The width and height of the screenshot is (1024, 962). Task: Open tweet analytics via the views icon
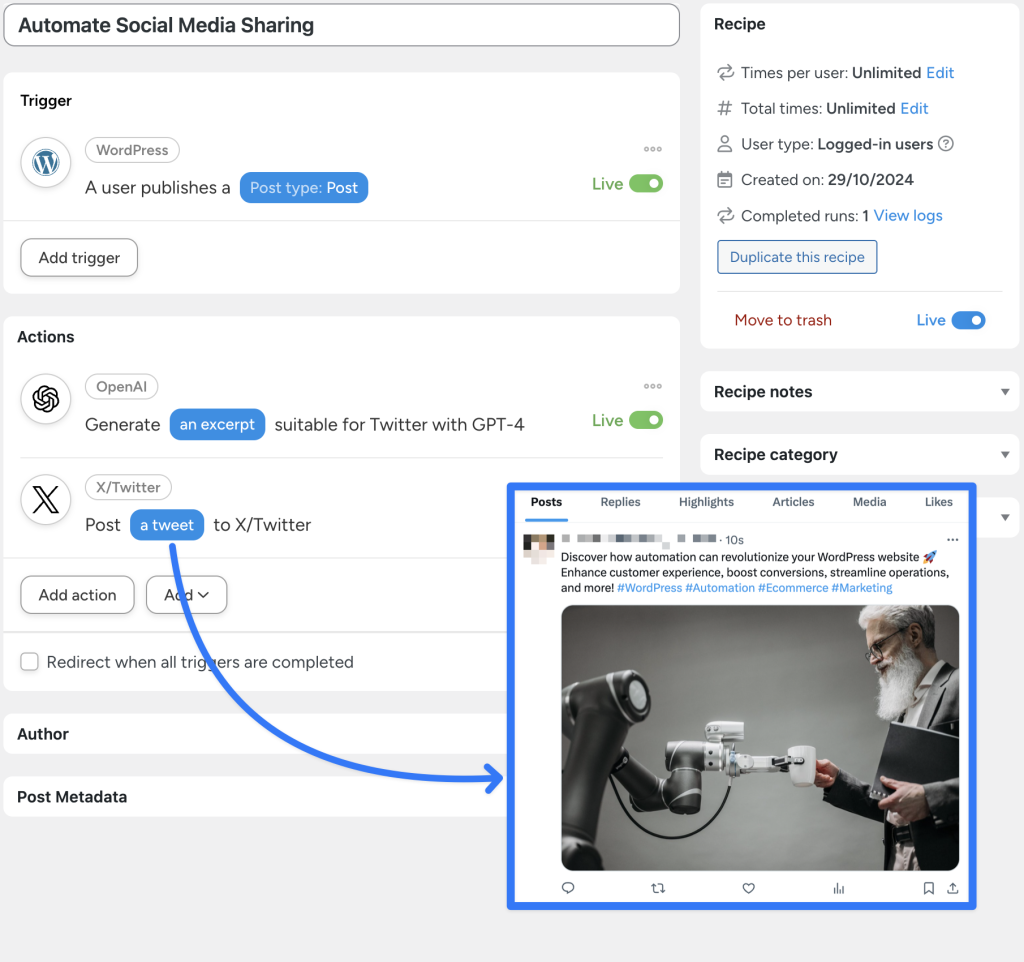pos(838,888)
